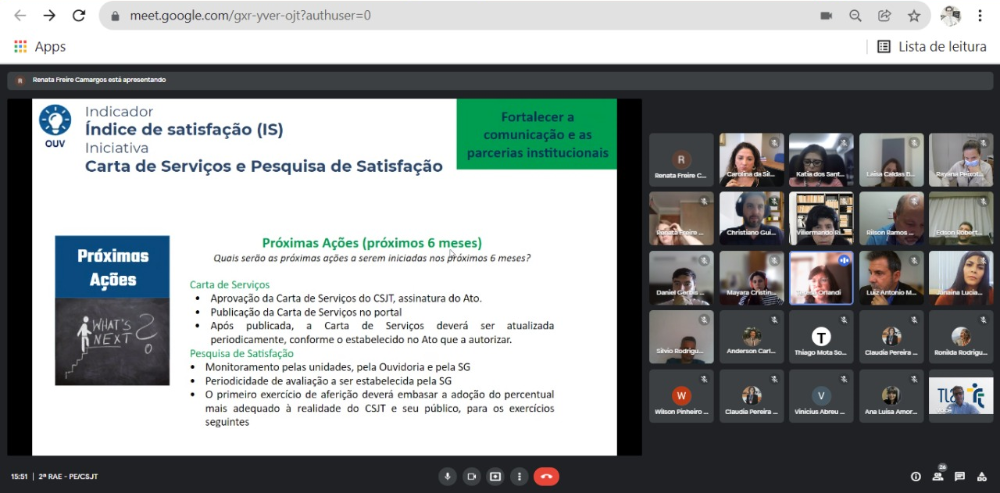Show the participants list icon
1000x493 pixels.
coord(938,476)
